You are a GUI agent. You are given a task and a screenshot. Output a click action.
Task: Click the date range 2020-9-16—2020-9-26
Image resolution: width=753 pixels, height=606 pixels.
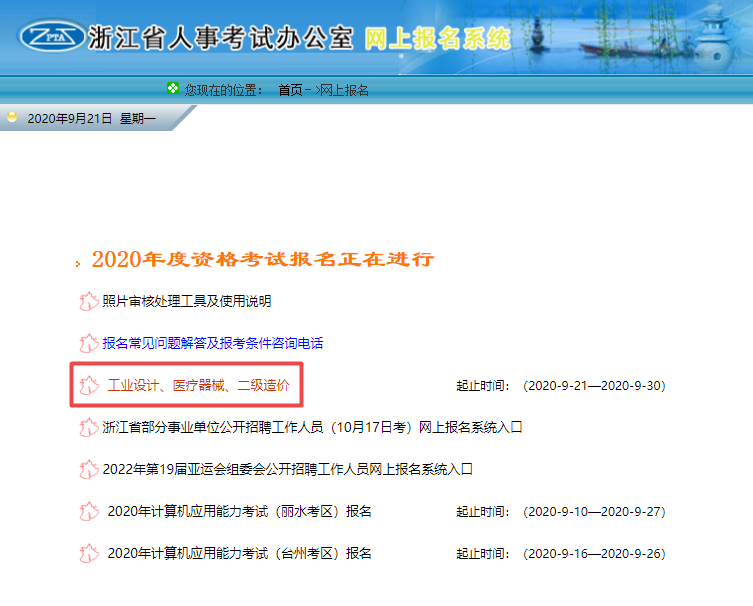coord(594,554)
